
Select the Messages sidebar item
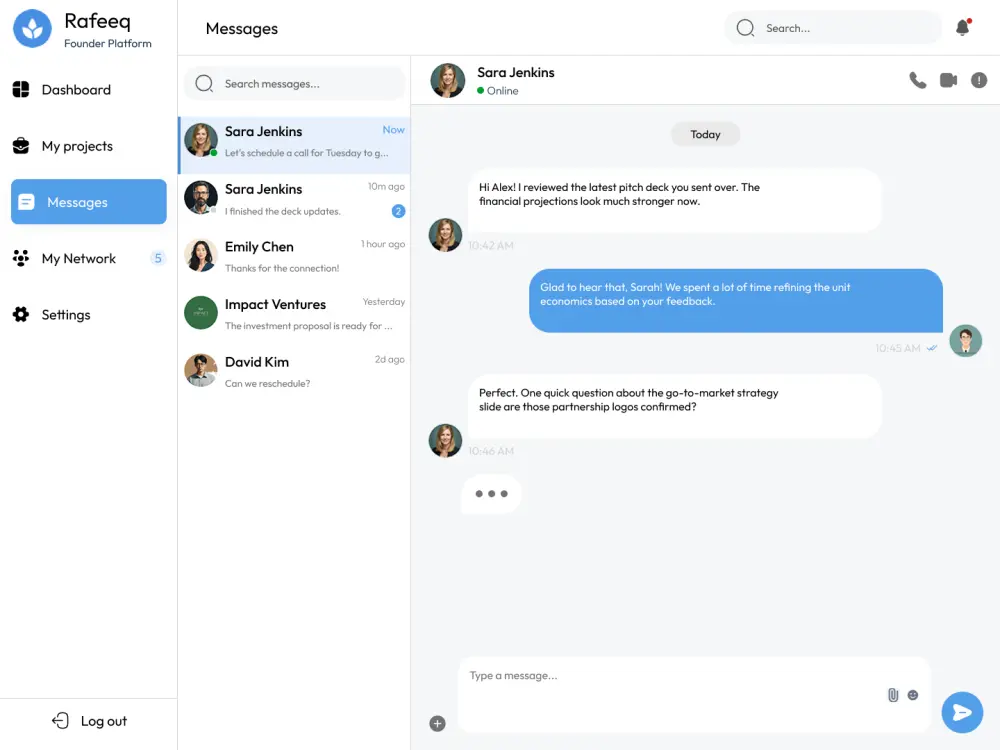[89, 202]
